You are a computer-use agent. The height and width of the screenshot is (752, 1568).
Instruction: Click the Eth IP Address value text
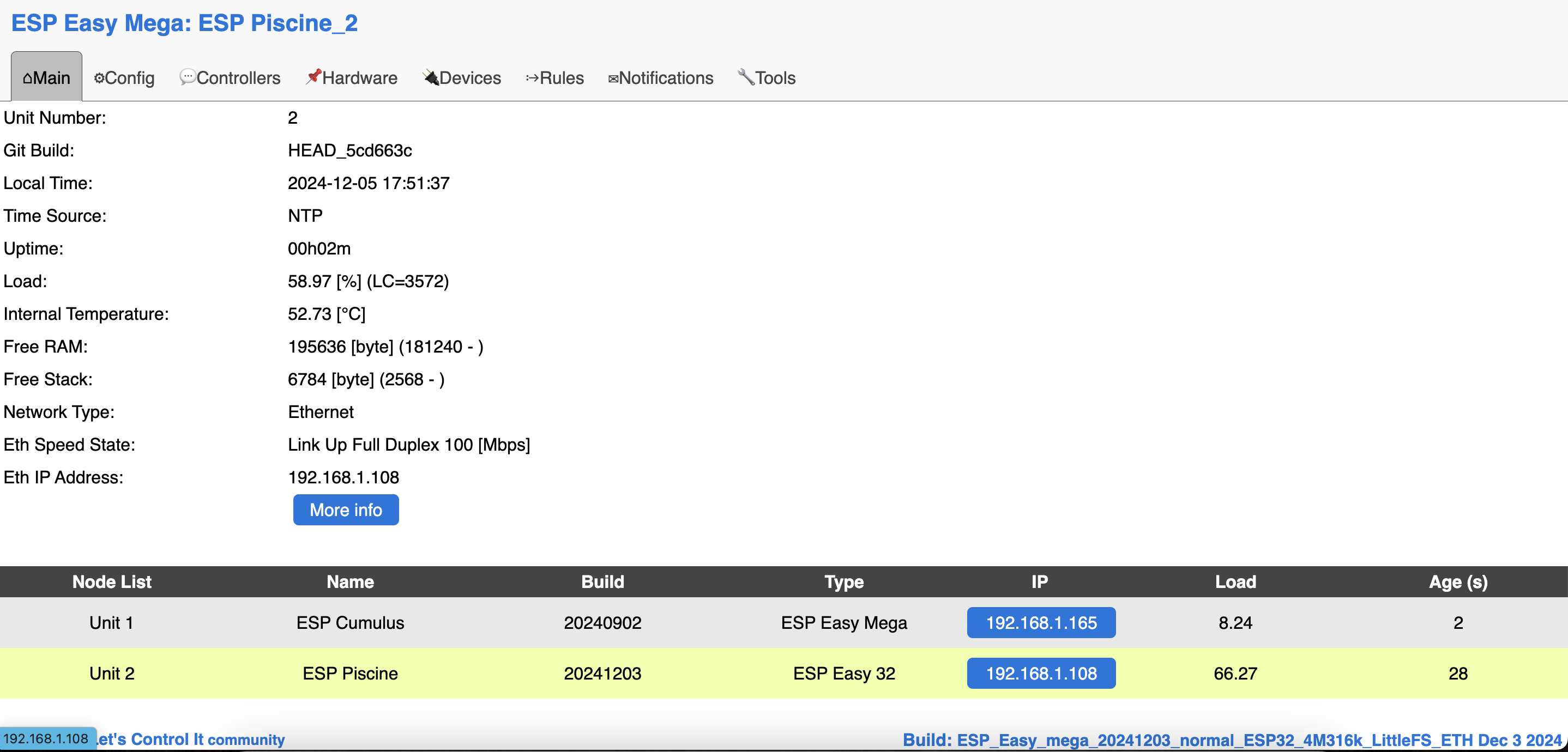pos(343,477)
